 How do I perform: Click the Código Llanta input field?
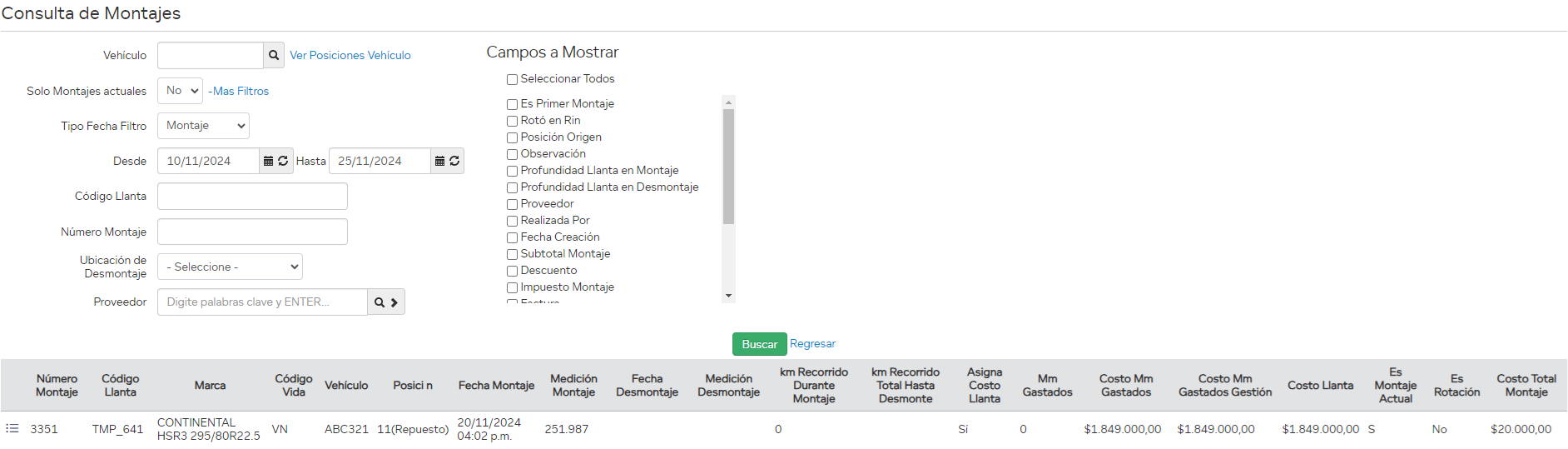252,197
